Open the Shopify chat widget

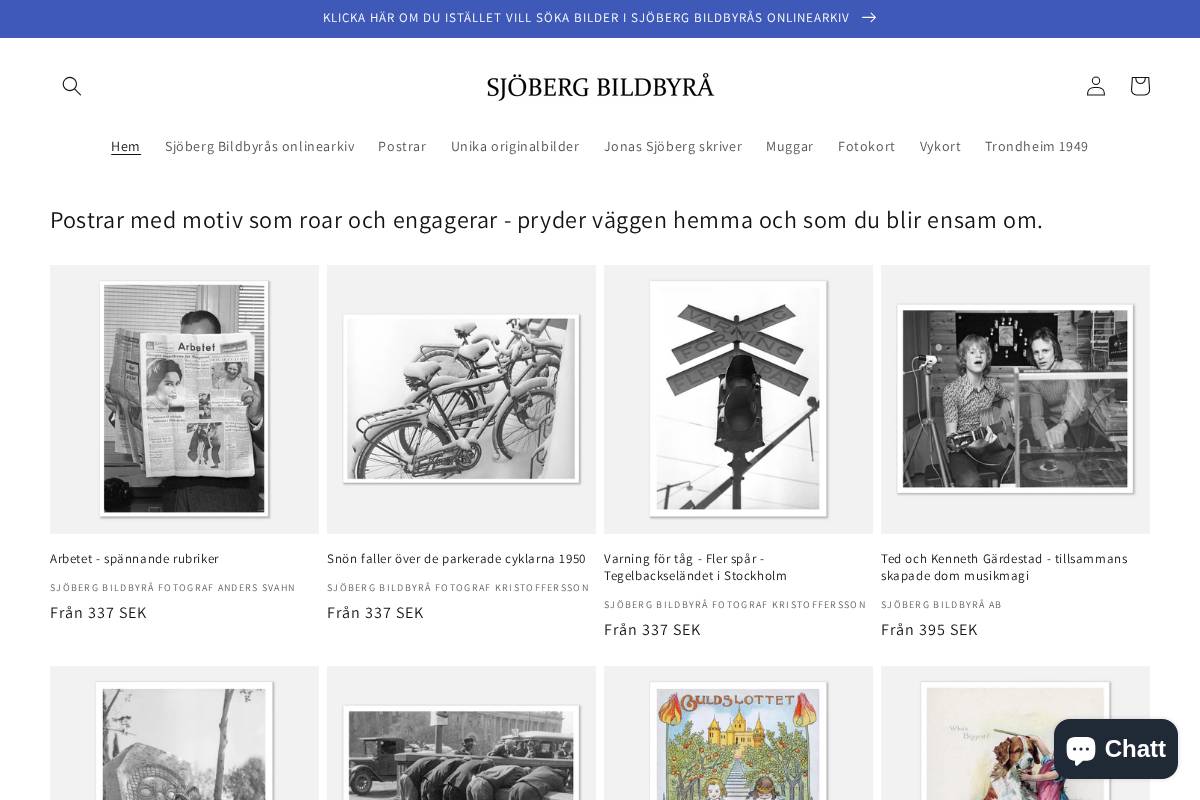pos(1115,749)
